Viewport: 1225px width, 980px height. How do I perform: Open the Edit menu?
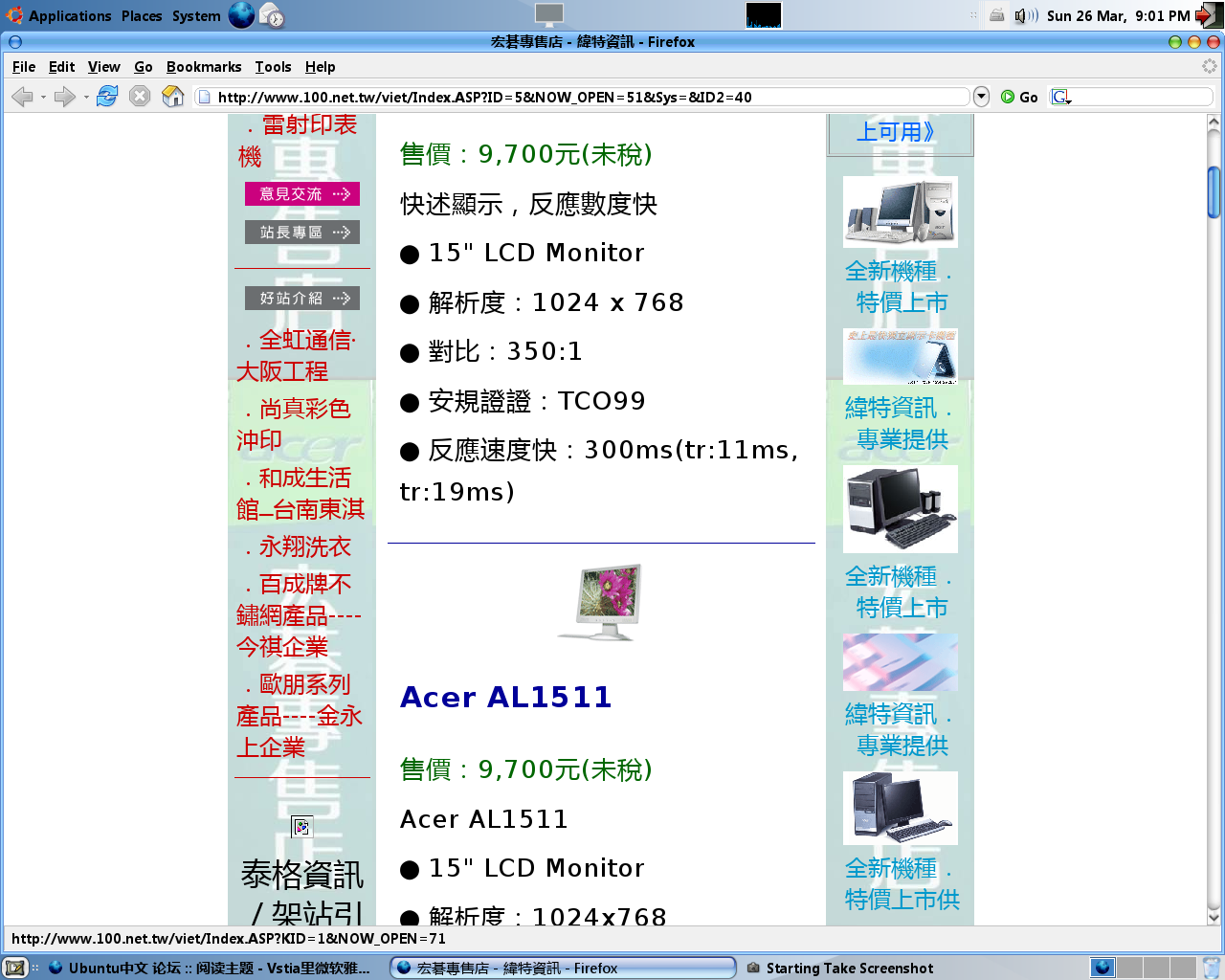coord(61,67)
